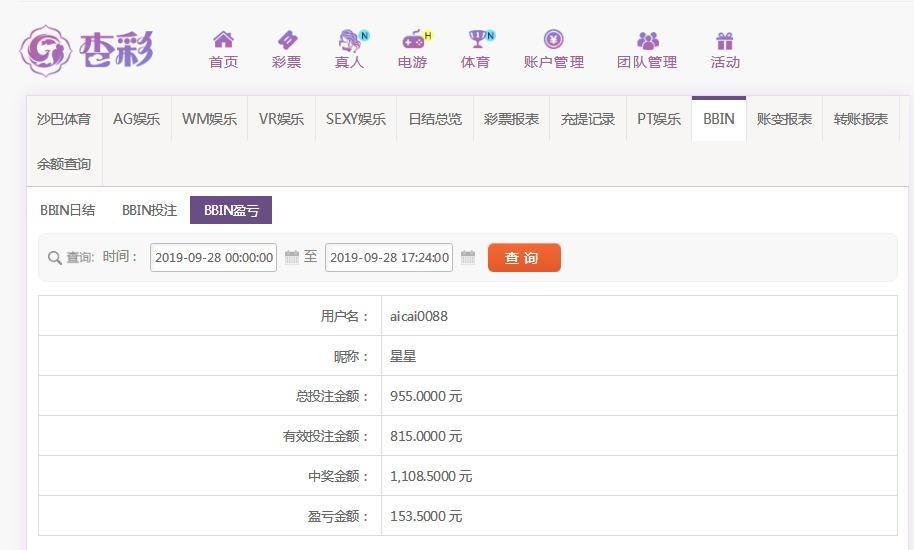Image resolution: width=914 pixels, height=550 pixels.
Task: Click the nickname value 星星
Action: (403, 356)
